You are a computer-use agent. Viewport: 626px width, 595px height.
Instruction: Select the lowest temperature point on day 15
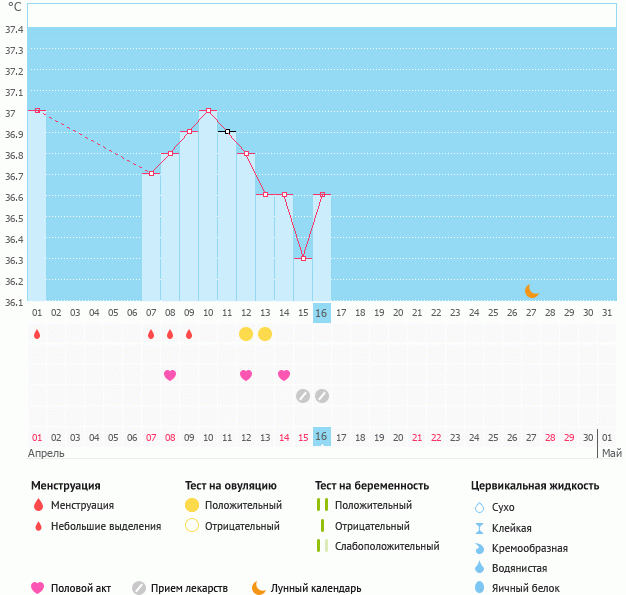pyautogui.click(x=303, y=258)
